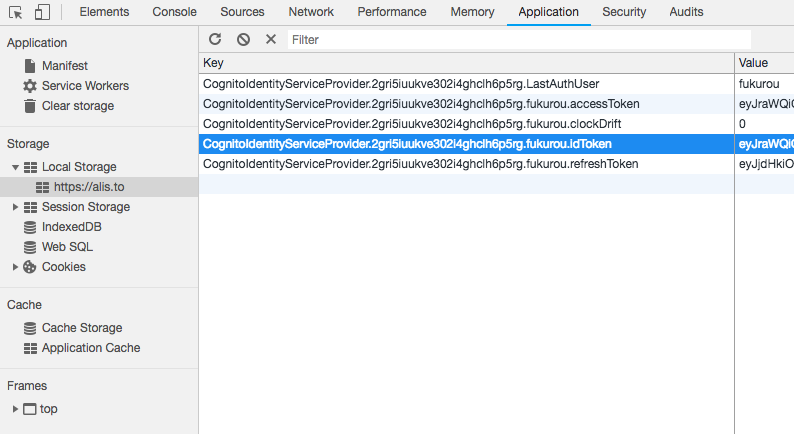Collapse the Local Storage tree

click(x=16, y=167)
